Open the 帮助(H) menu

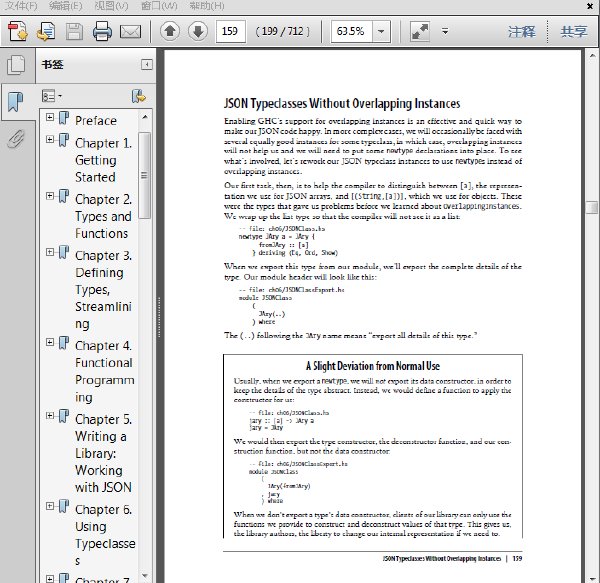point(207,6)
